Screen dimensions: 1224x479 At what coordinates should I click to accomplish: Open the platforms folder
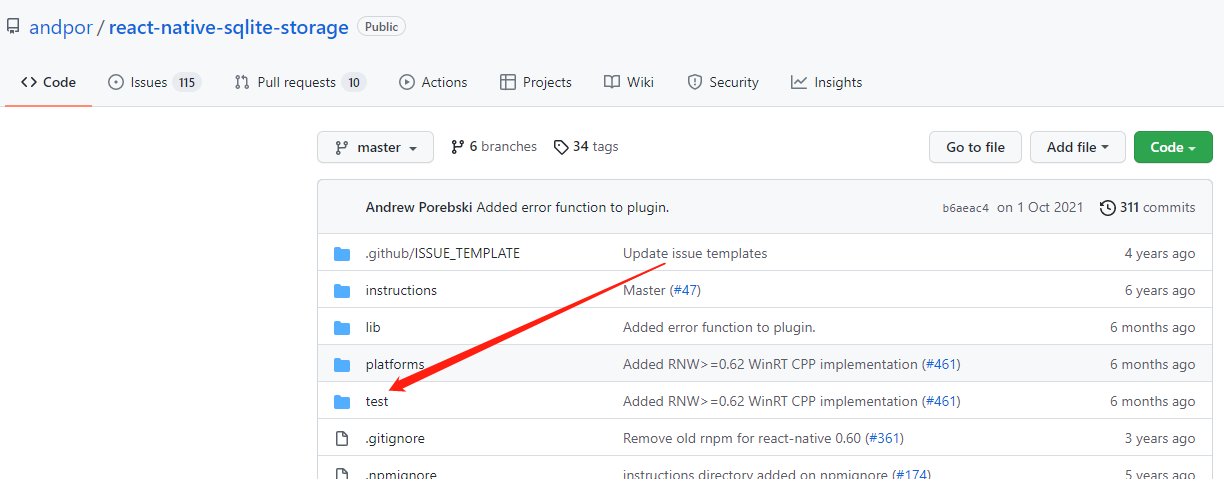[395, 364]
